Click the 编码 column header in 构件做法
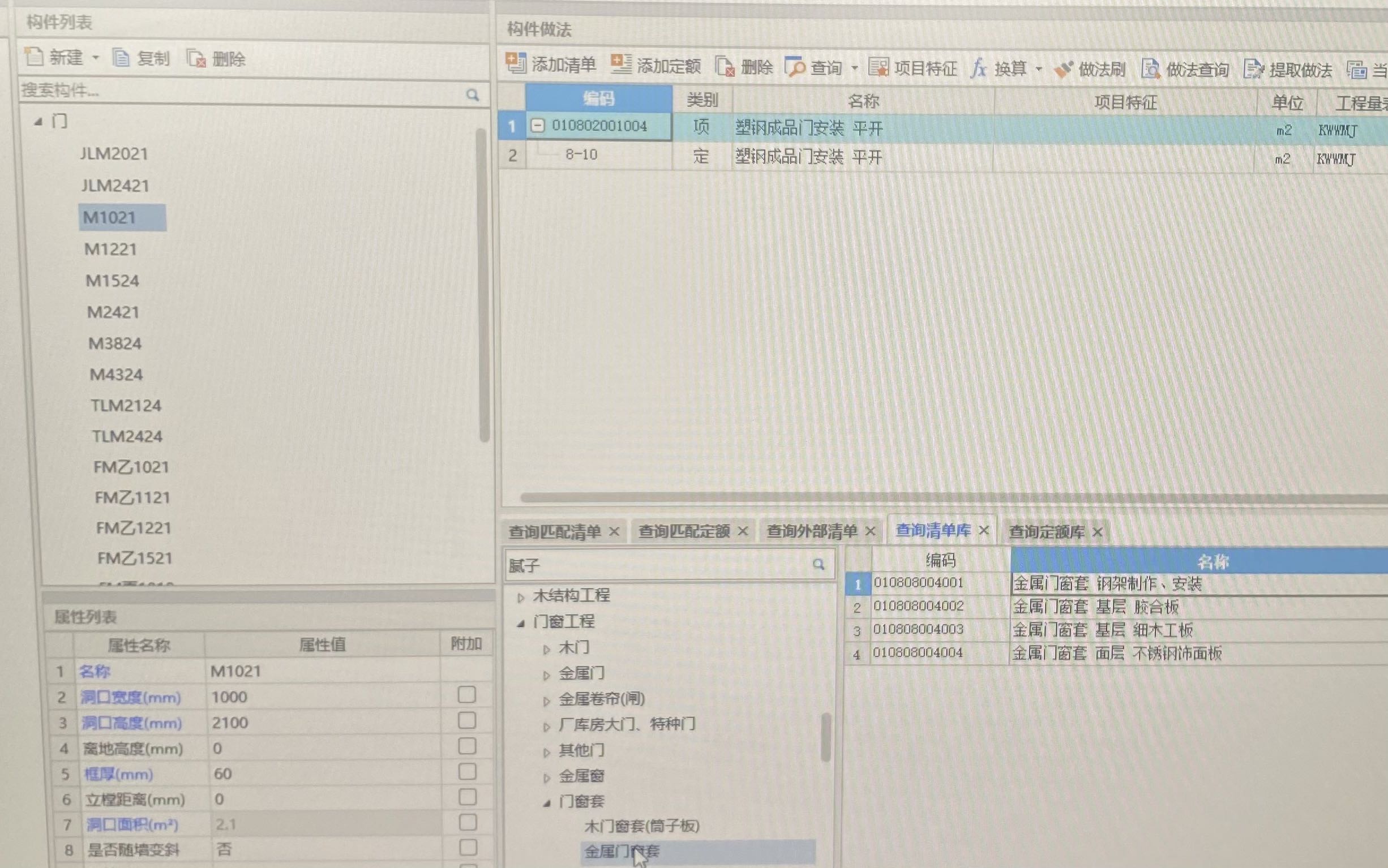This screenshot has height=868, width=1388. (598, 99)
